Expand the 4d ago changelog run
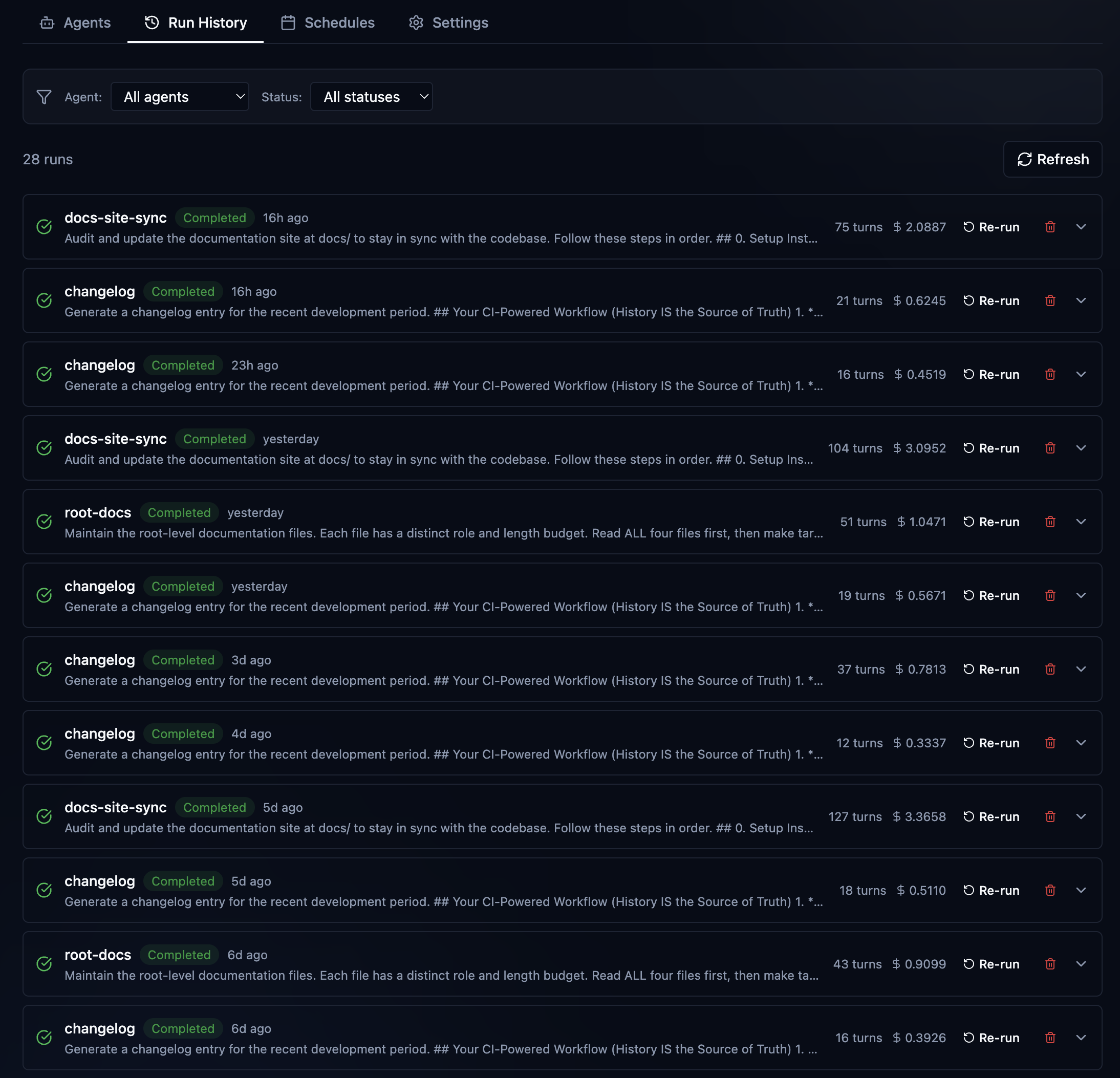Screen dimensions: 1120x1078 pyautogui.click(x=1081, y=743)
